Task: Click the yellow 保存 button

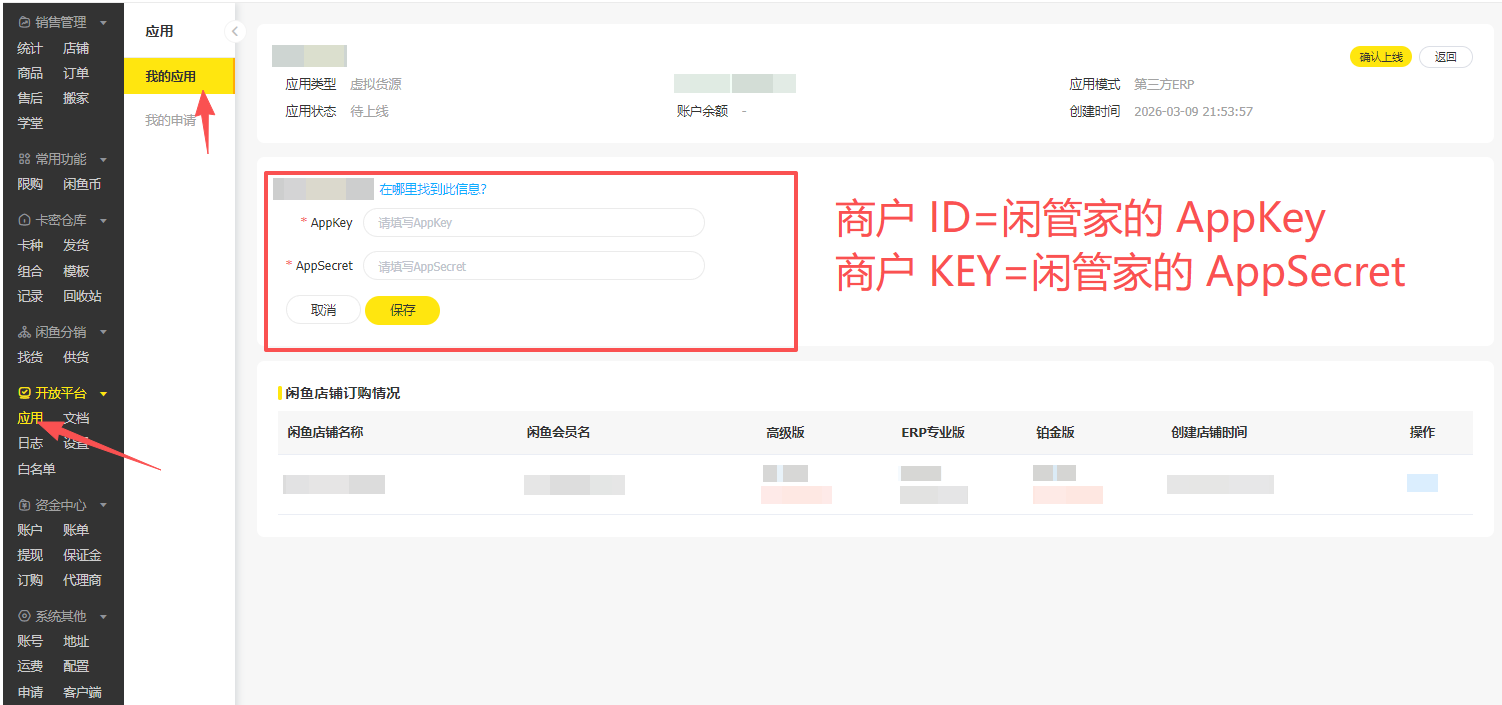Action: click(x=403, y=310)
